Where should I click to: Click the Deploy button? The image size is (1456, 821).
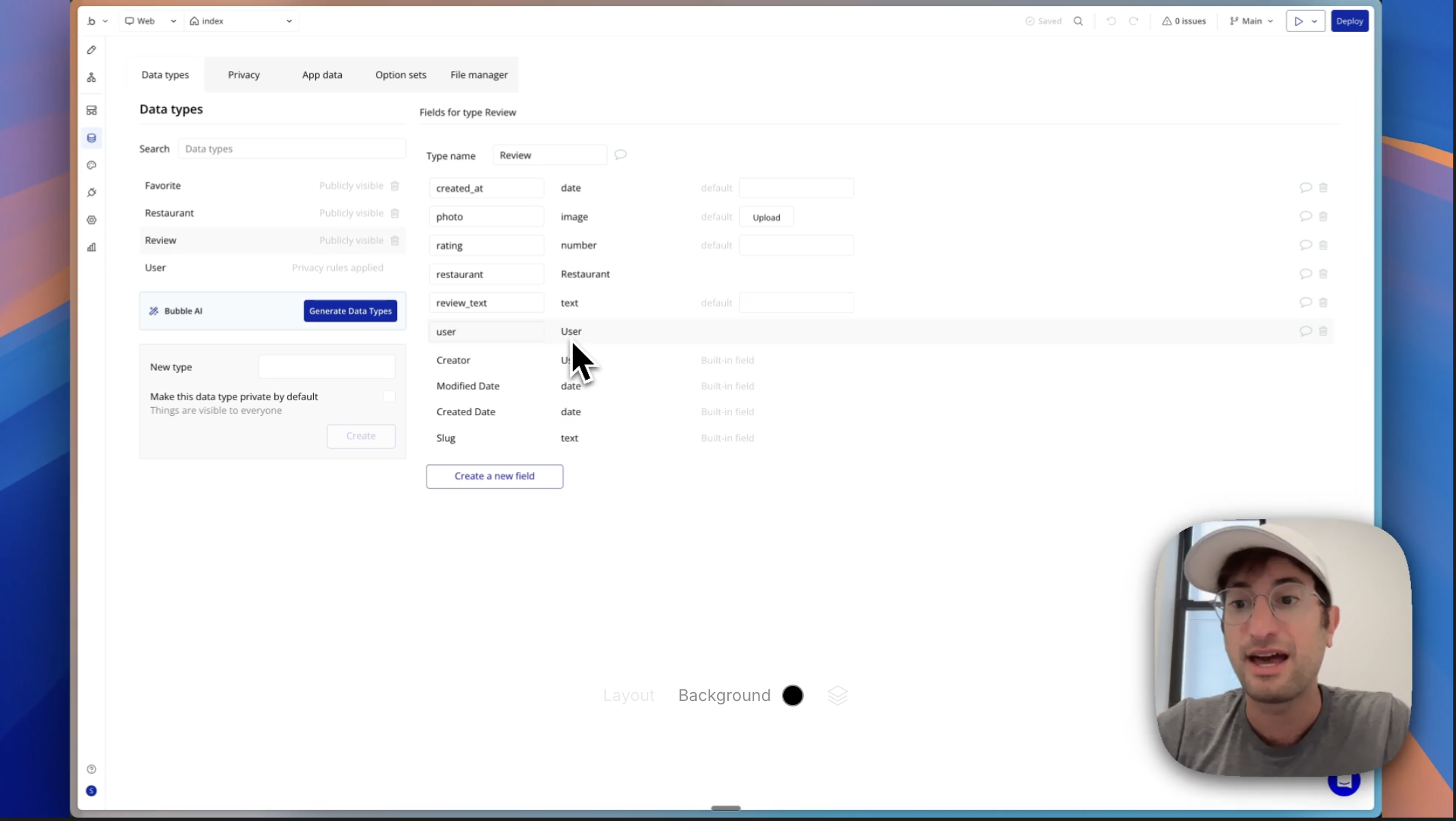(x=1350, y=21)
